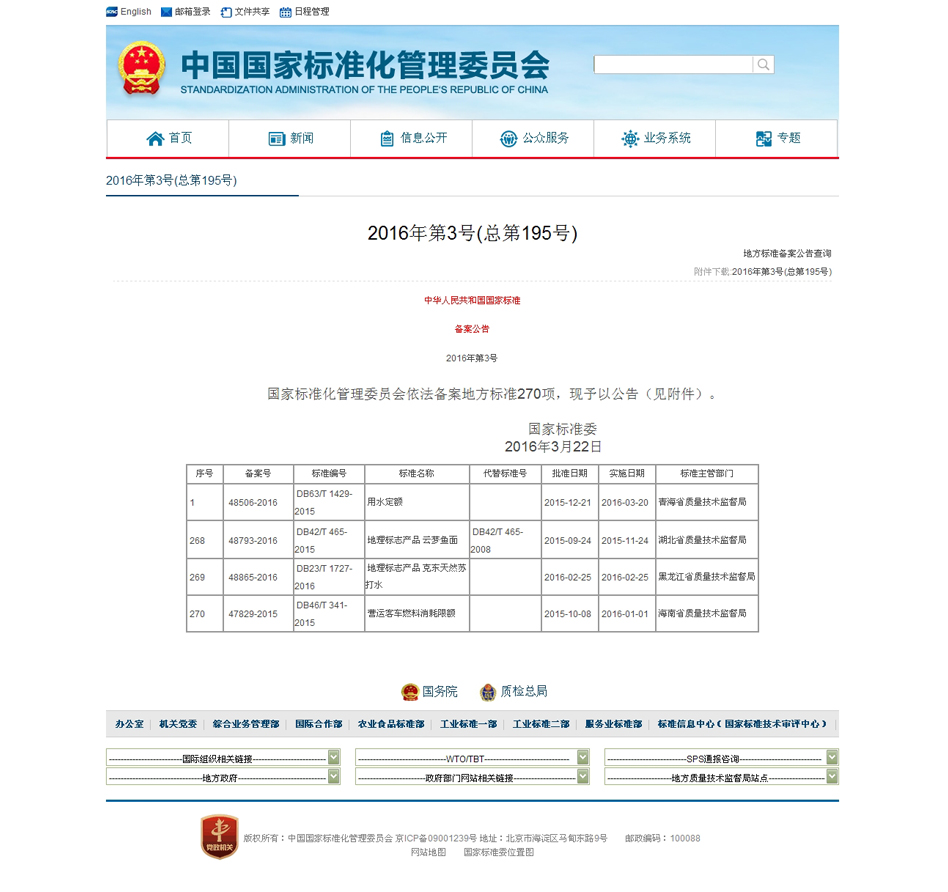Screen dimensions: 948x892
Task: Open the 网站地图 footer link
Action: coord(428,853)
